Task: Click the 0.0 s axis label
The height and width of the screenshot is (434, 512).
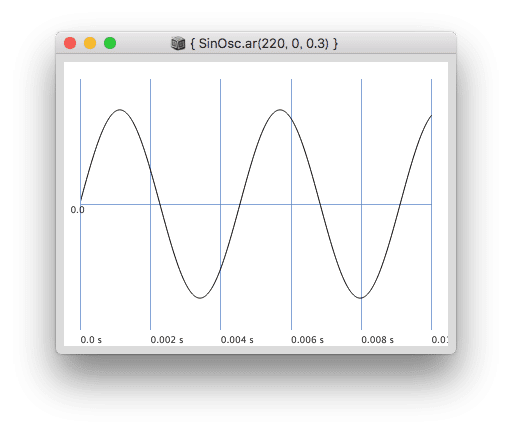Action: 91,340
